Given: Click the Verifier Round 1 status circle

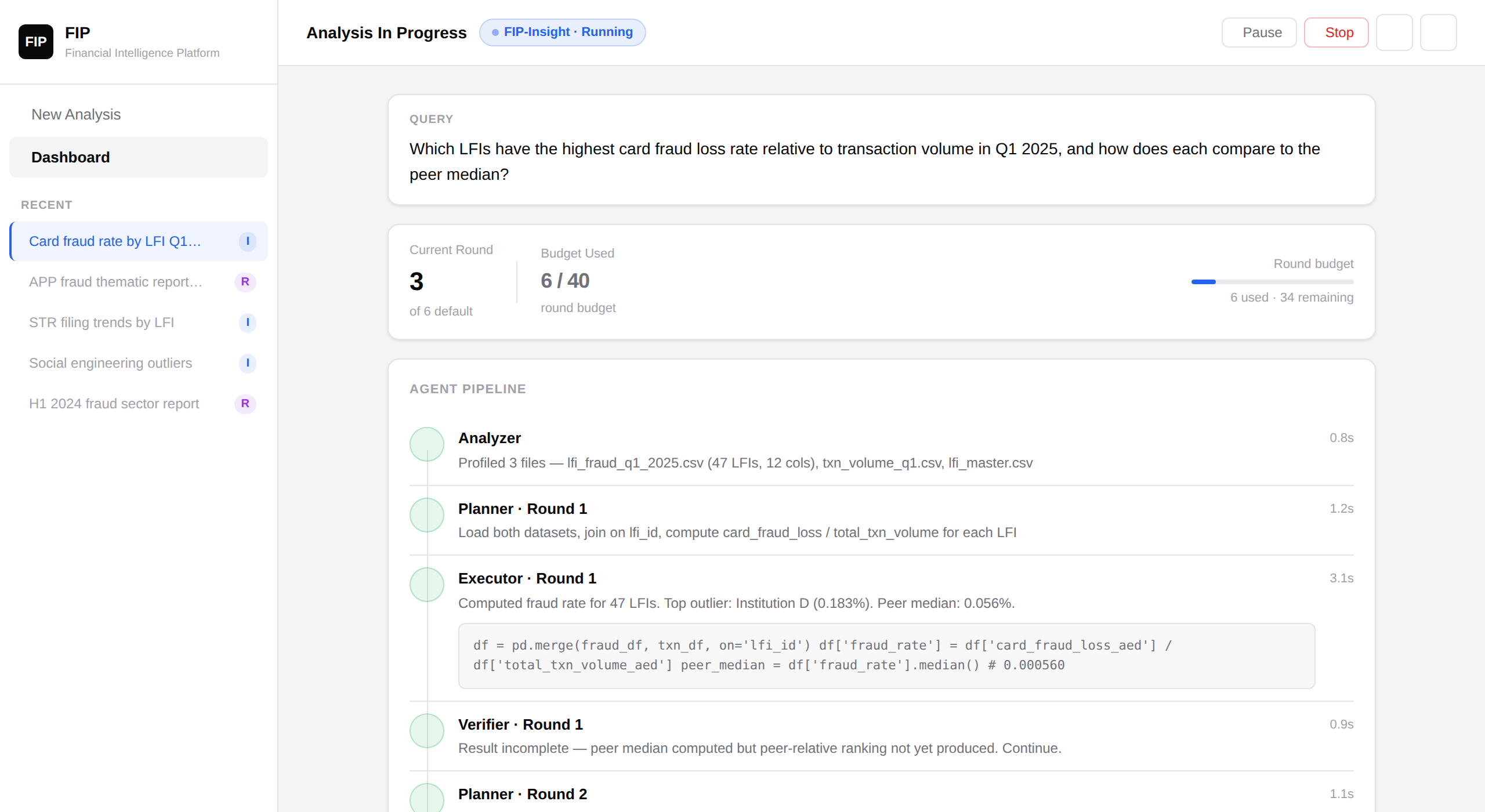Looking at the screenshot, I should point(427,731).
